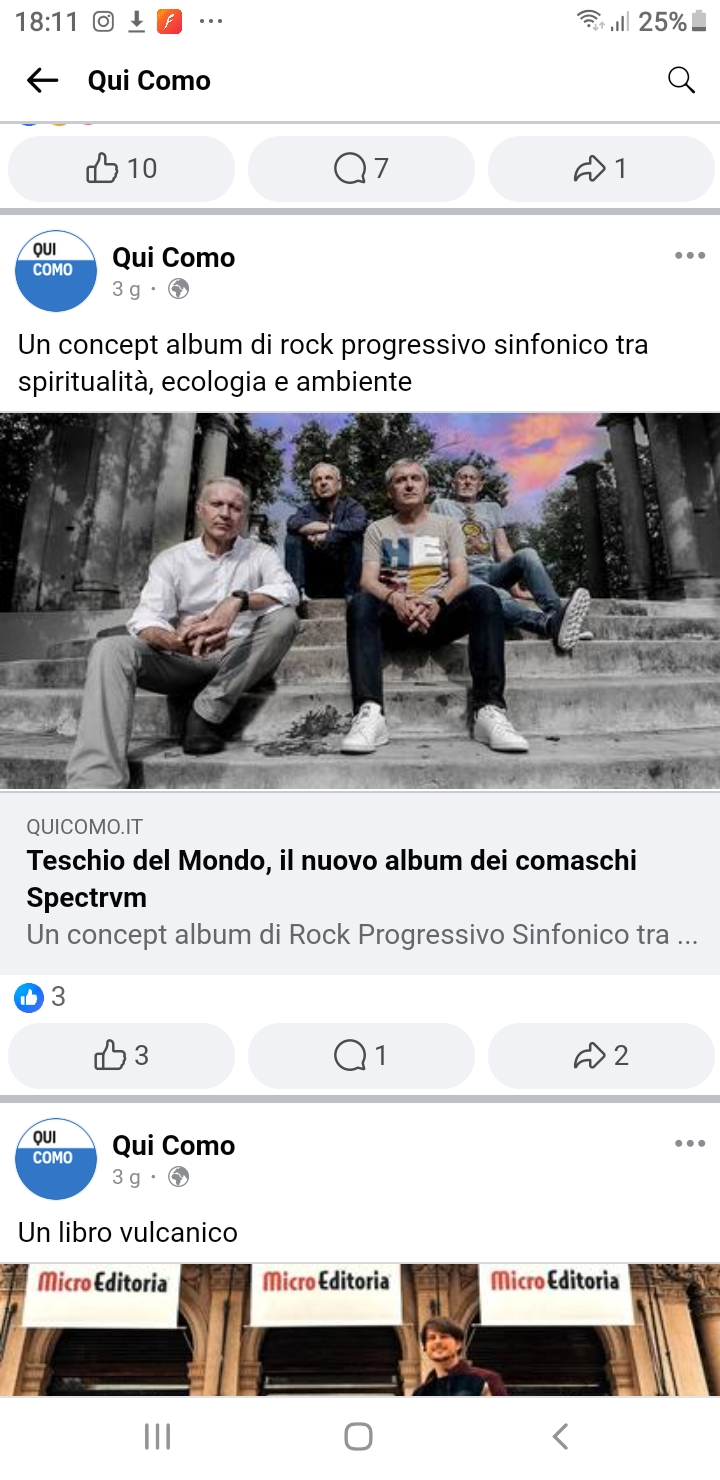Tap public globe icon on Spectrvm post
This screenshot has height=1480, width=720.
179,289
